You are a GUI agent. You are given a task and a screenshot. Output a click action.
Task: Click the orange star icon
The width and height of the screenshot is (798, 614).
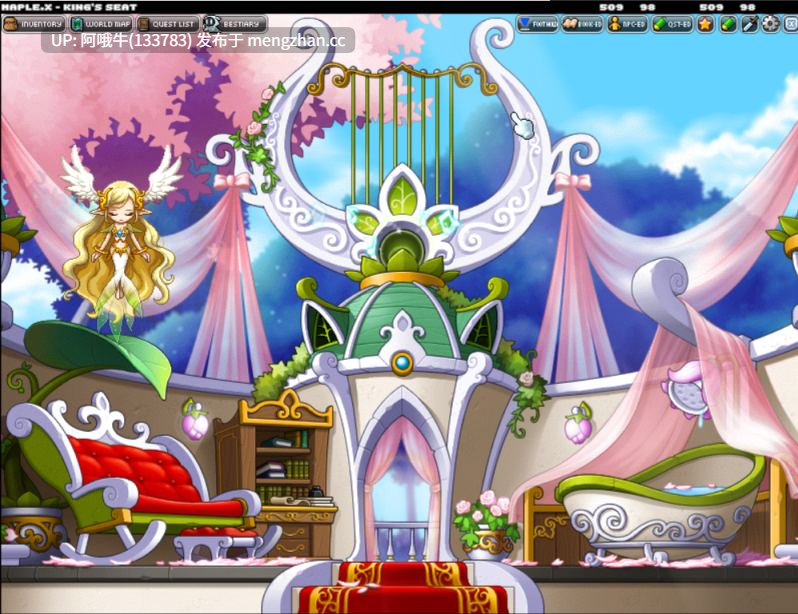705,24
